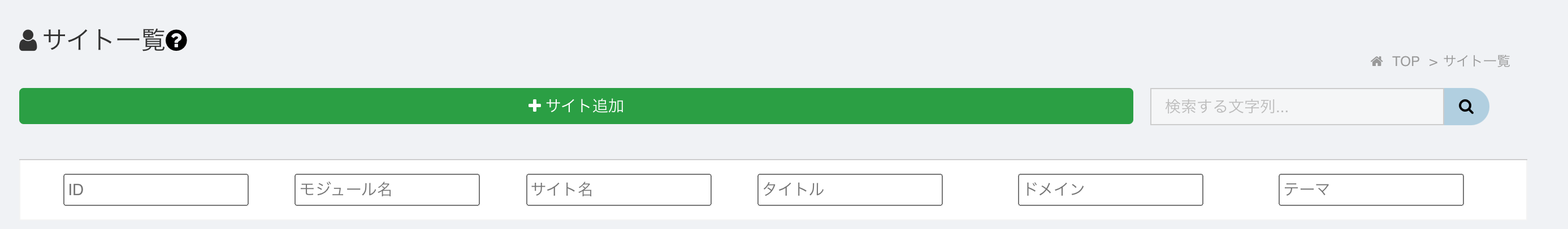
Task: Click the help question mark icon beside サイト一覧
Action: click(176, 41)
